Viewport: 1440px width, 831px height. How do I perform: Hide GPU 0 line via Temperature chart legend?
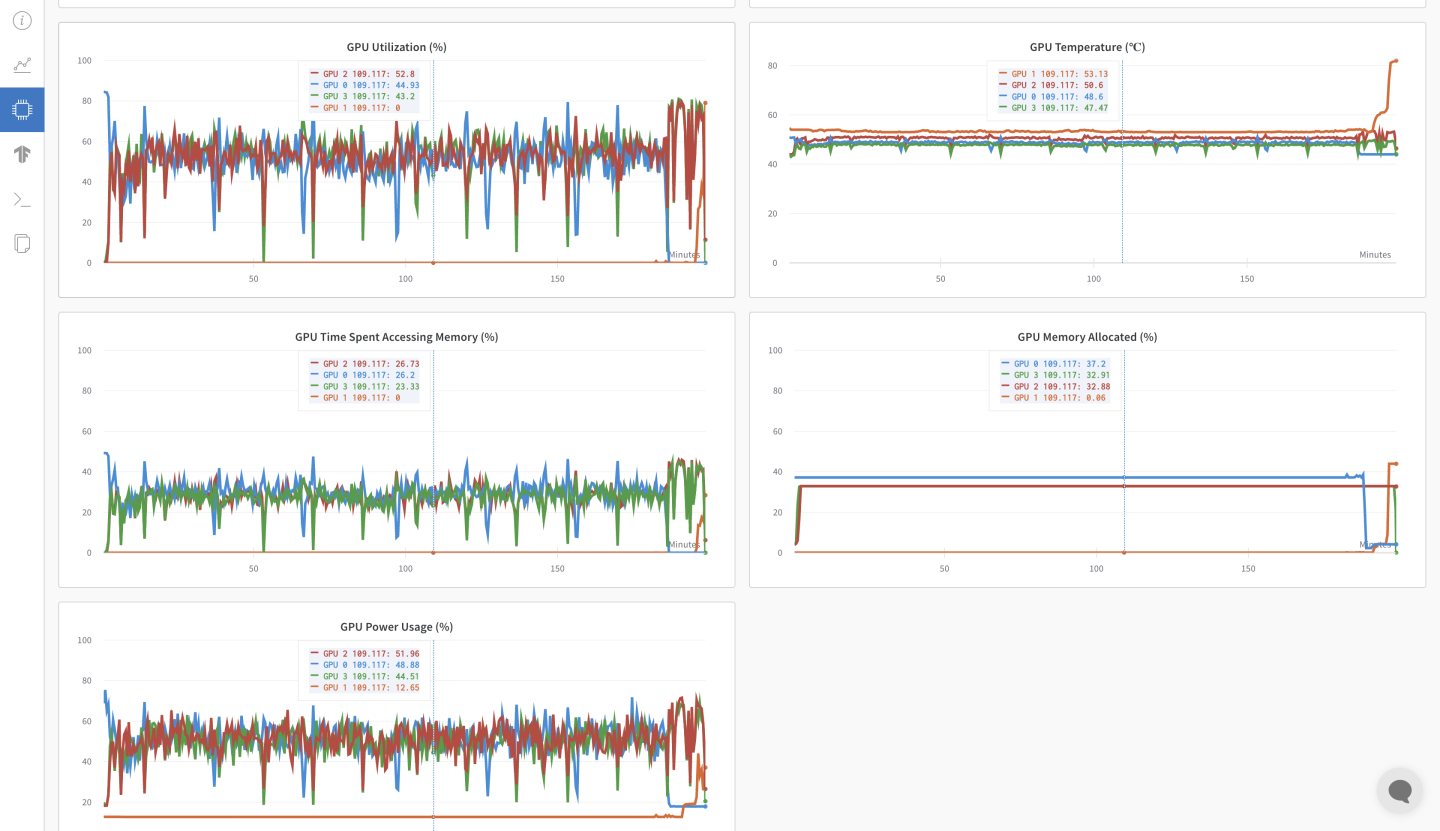coord(1055,97)
